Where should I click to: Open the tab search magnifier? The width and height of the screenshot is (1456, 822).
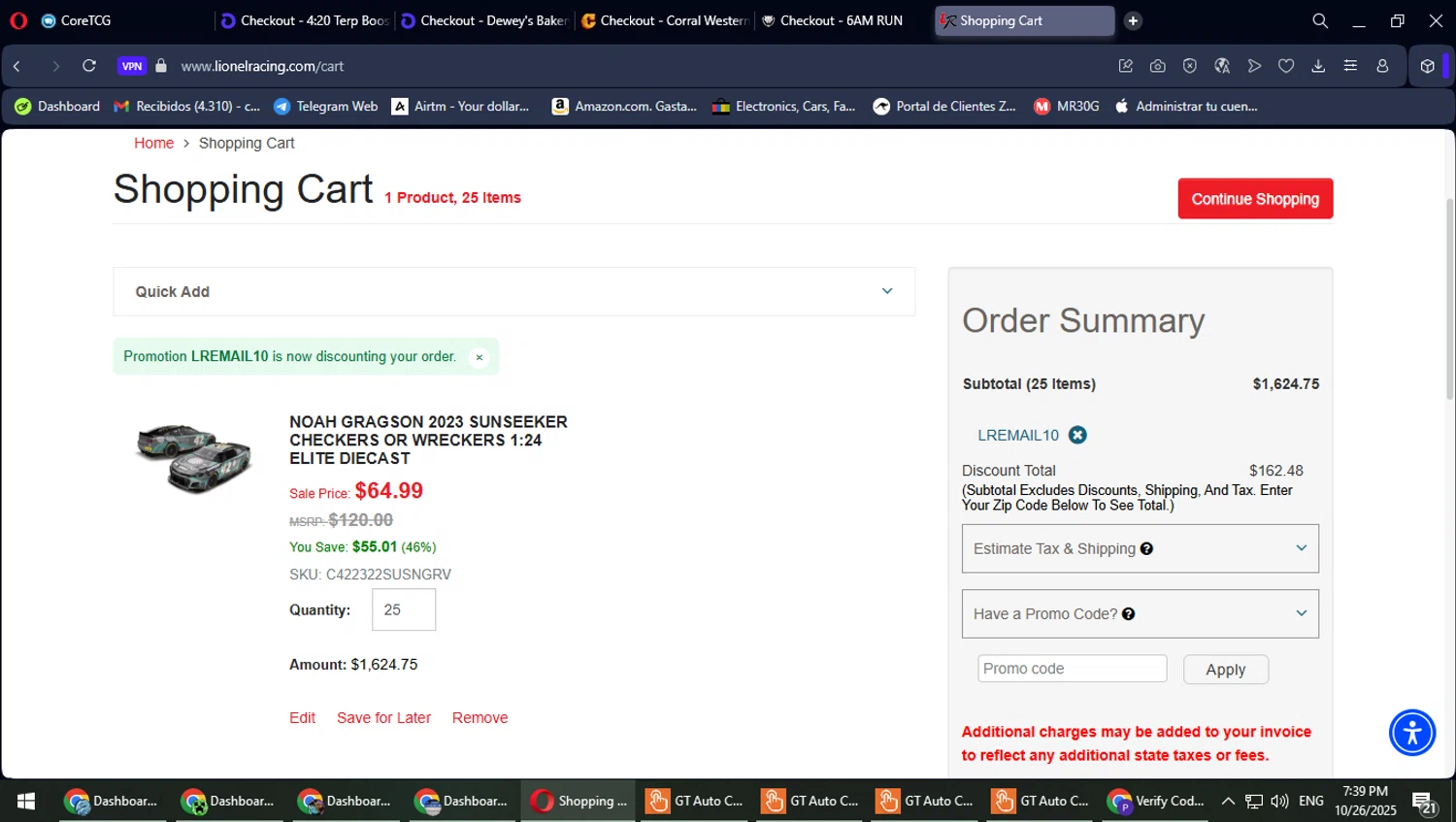click(1320, 20)
